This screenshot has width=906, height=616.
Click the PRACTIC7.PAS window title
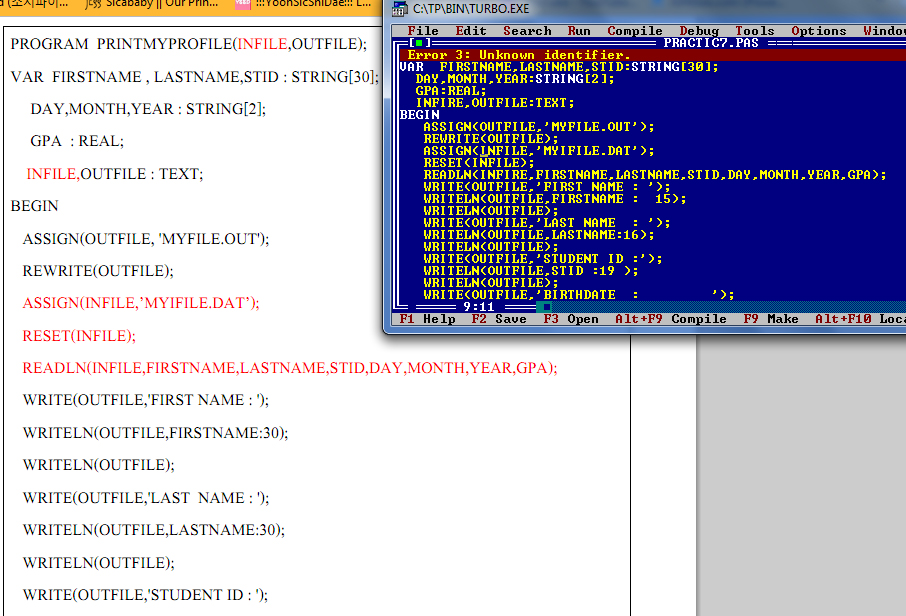point(711,43)
